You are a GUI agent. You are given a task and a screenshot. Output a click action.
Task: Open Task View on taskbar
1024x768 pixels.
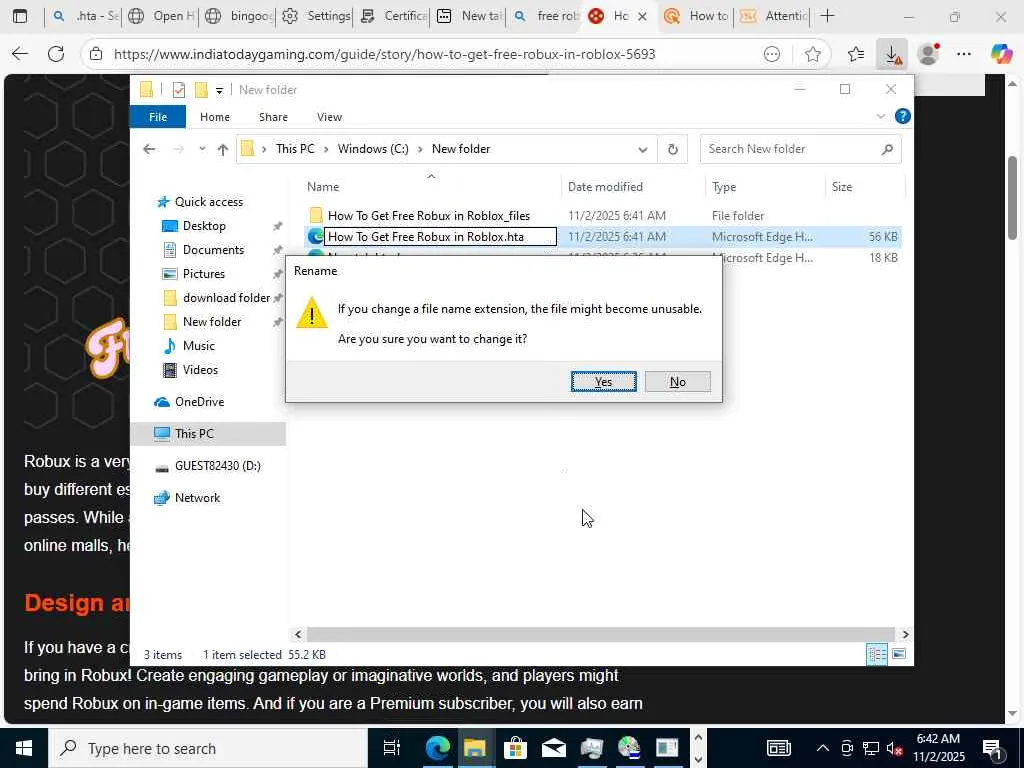[391, 748]
